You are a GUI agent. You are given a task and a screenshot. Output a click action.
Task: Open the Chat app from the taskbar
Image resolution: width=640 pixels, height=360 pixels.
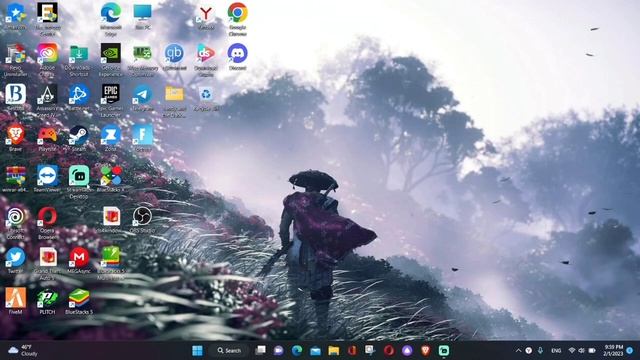278,351
